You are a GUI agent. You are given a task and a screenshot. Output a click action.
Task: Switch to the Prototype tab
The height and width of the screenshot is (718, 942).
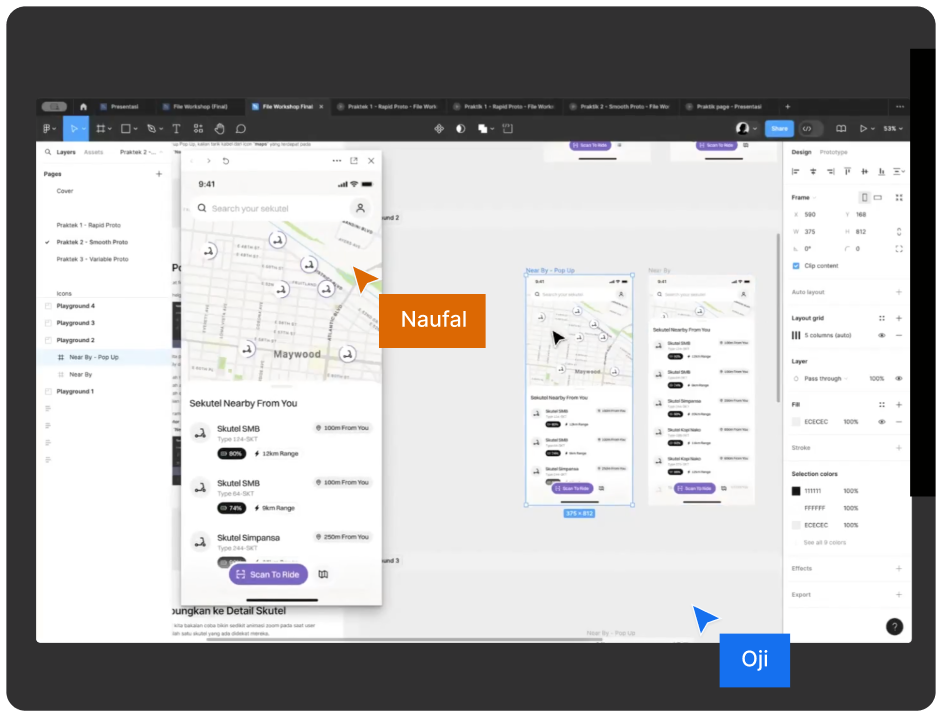tap(833, 153)
